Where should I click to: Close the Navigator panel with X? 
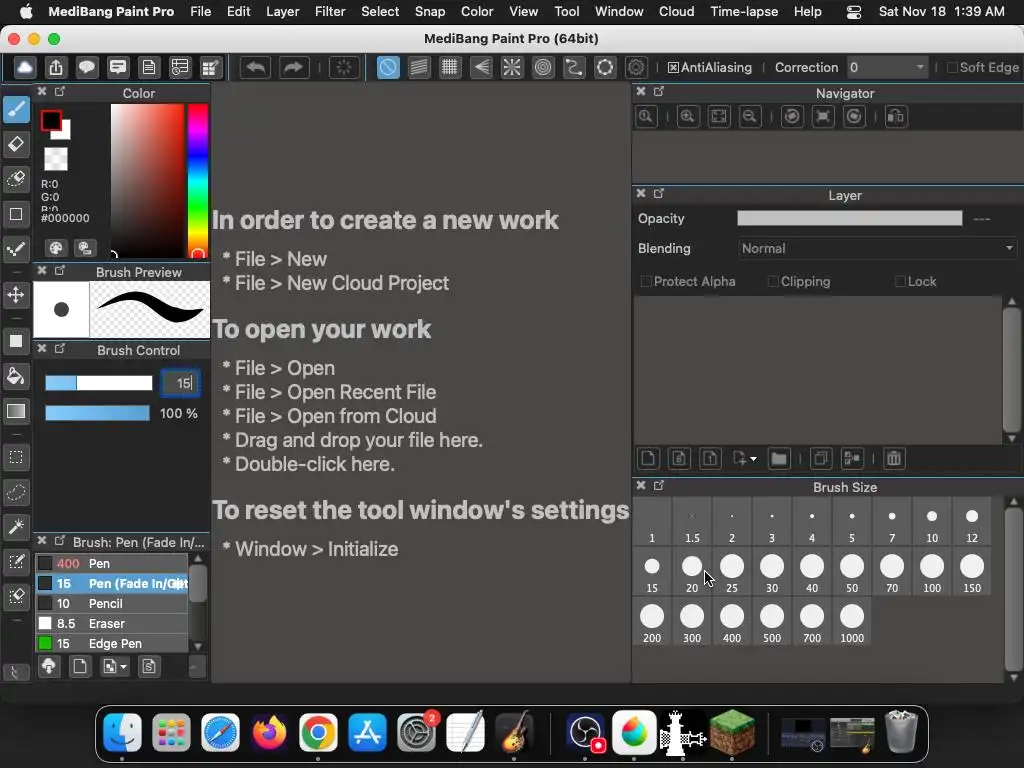641,91
